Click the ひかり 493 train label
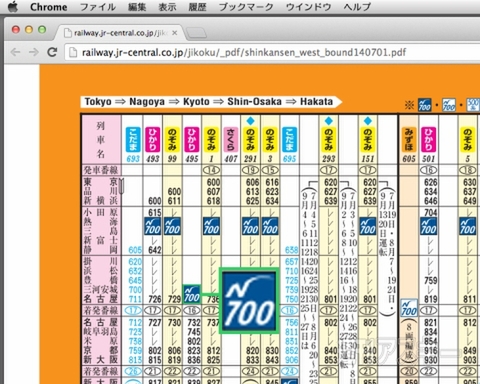480x384 pixels. click(x=153, y=139)
